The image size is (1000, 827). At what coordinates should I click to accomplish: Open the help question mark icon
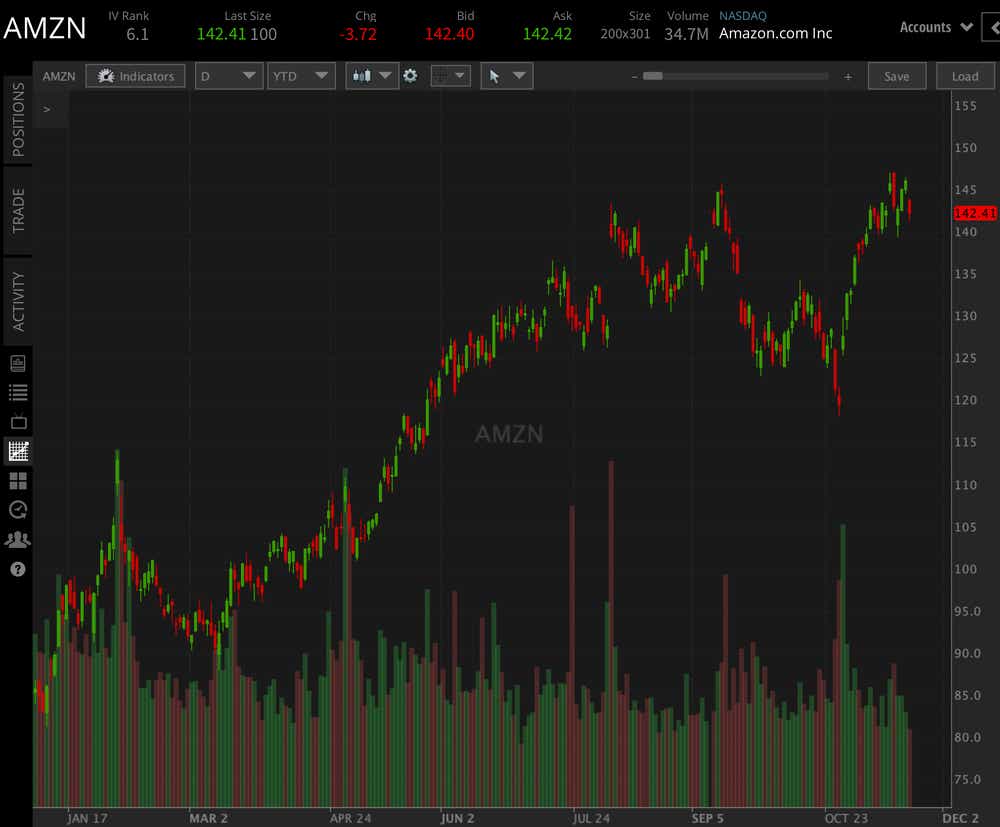coord(17,569)
